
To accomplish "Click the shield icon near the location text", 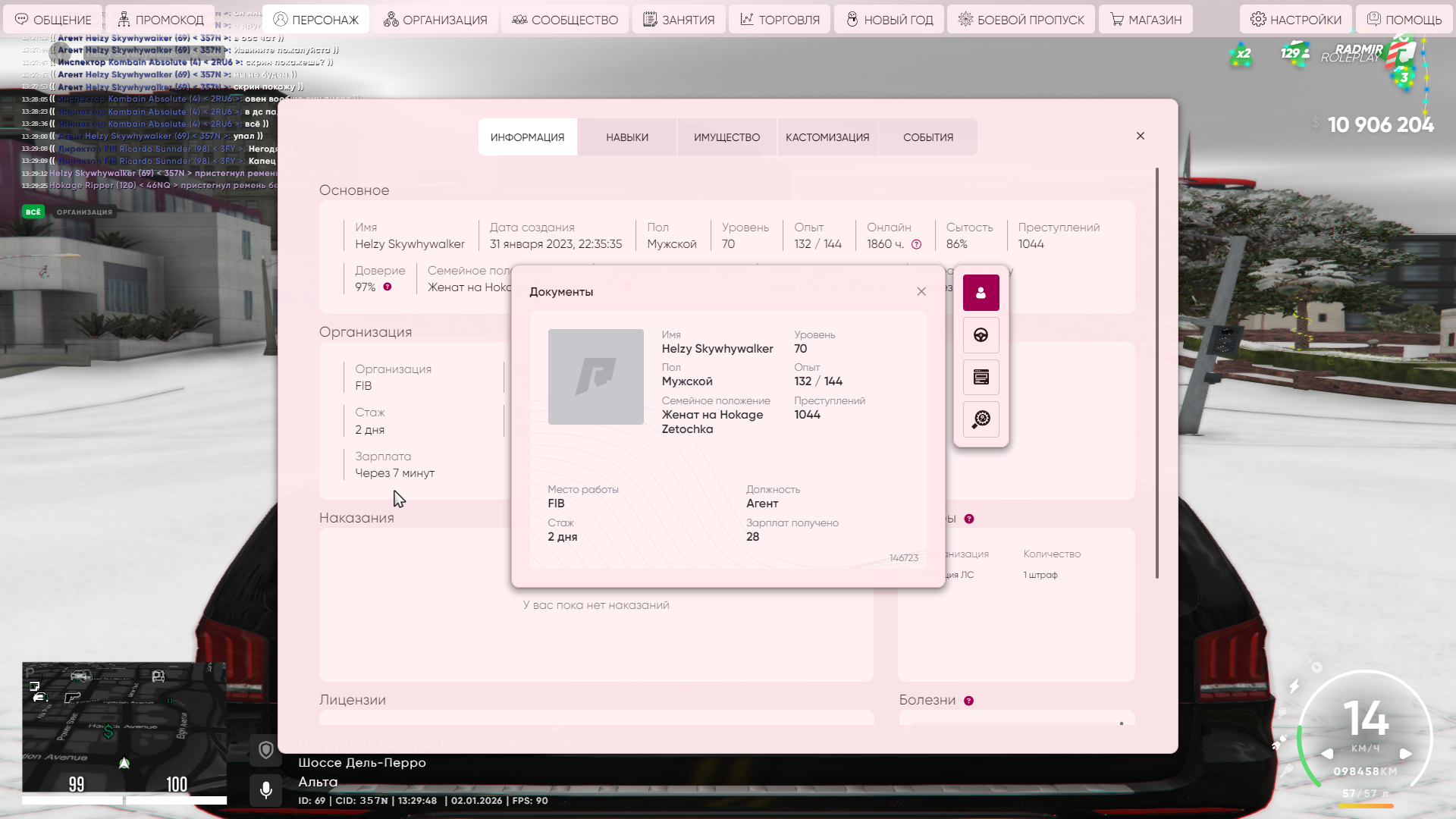I will click(x=265, y=751).
